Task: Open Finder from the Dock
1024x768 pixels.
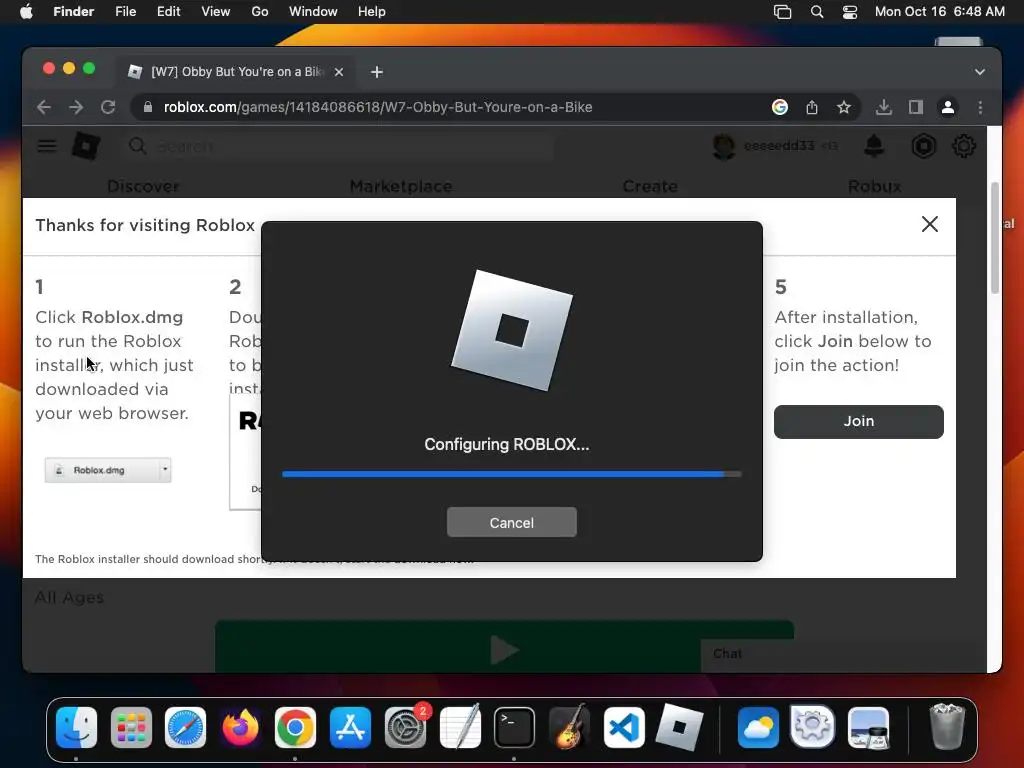Action: pyautogui.click(x=76, y=727)
